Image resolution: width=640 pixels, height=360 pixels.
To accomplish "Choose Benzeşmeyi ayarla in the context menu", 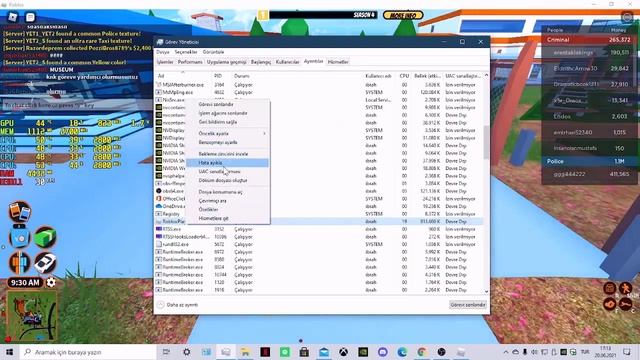I will coord(227,142).
